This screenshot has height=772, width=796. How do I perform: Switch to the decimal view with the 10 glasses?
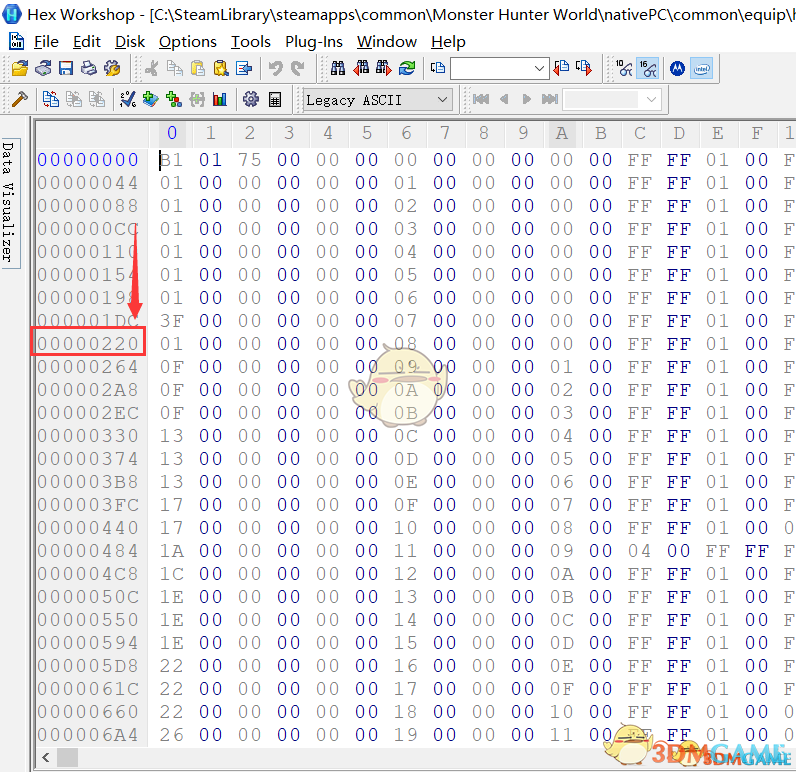point(624,68)
